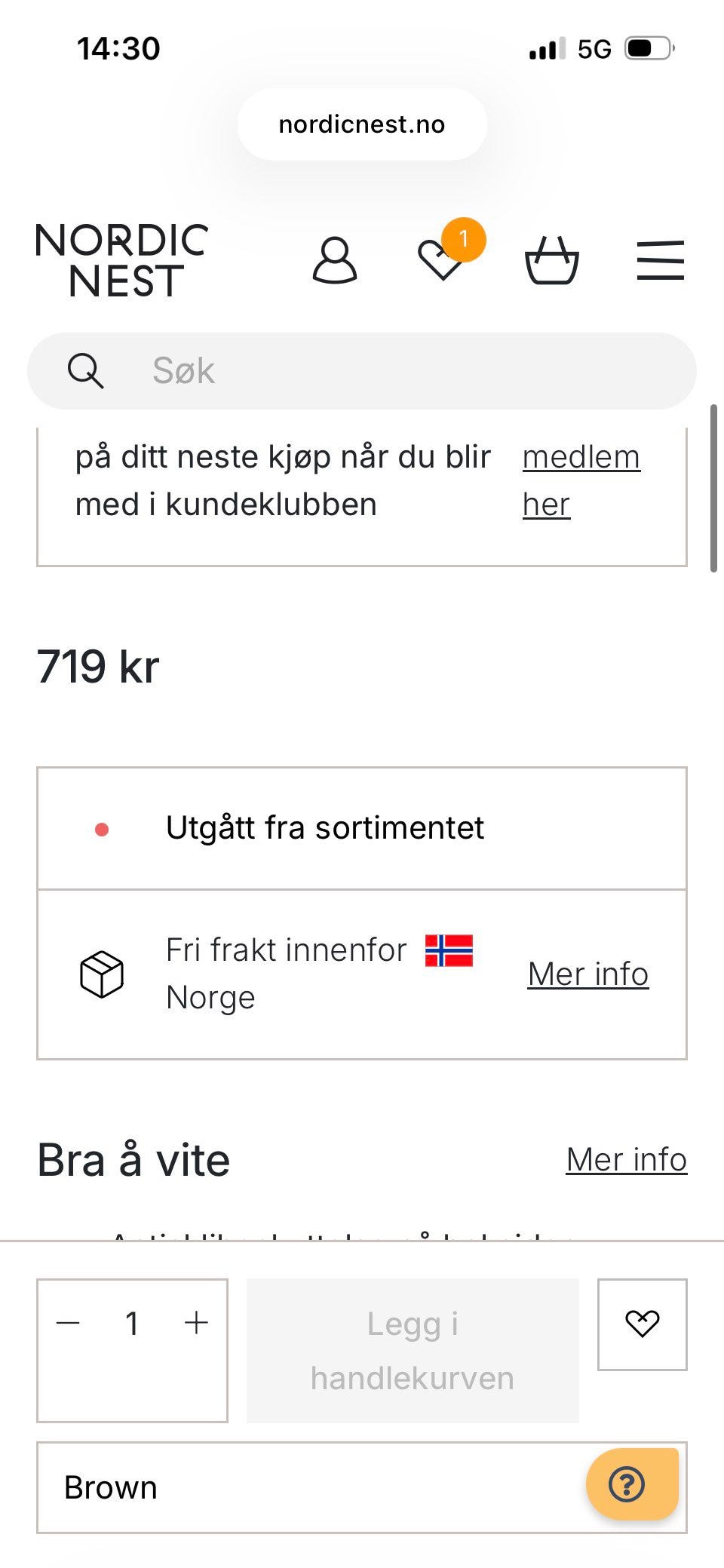Open the shopping basket icon
The height and width of the screenshot is (1568, 724).
[x=551, y=261]
